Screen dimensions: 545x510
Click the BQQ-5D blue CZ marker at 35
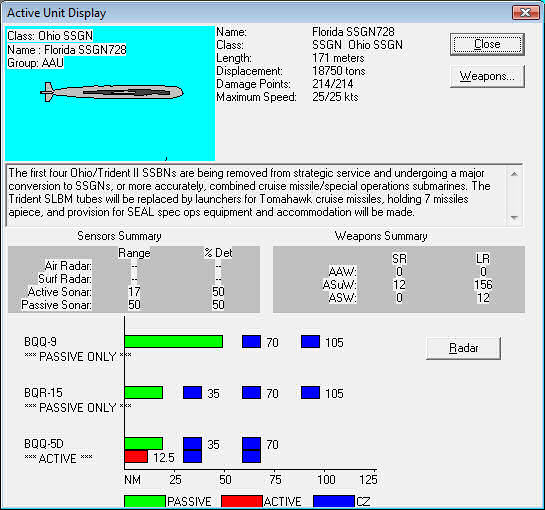(x=193, y=450)
